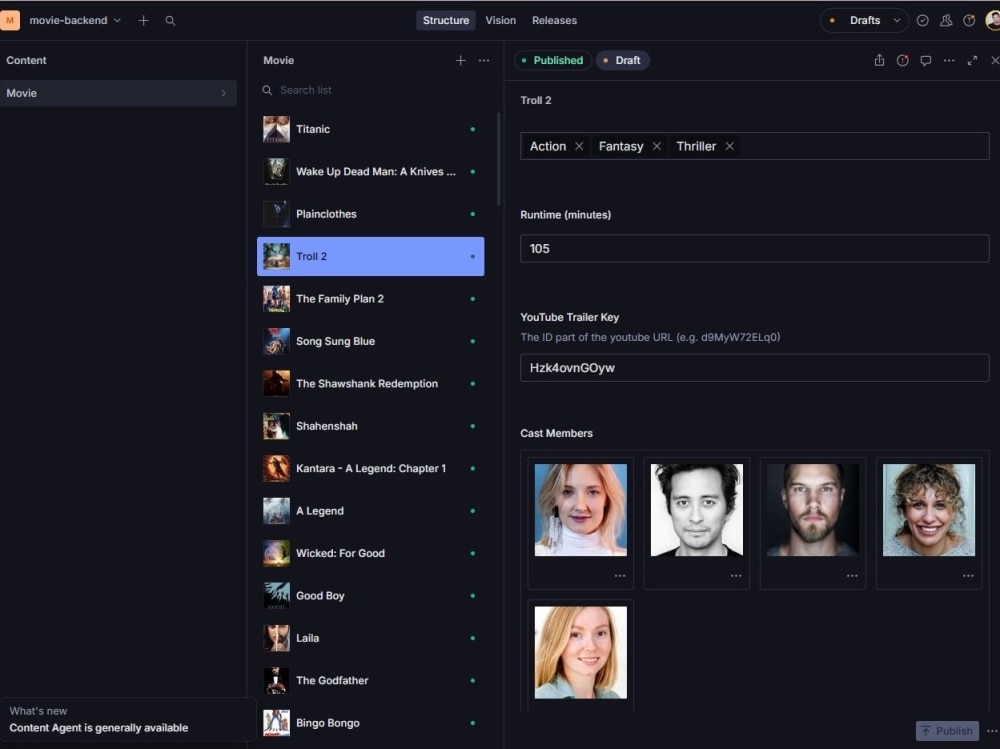The width and height of the screenshot is (1000, 749).
Task: Open the Laila movie entry
Action: tap(371, 638)
